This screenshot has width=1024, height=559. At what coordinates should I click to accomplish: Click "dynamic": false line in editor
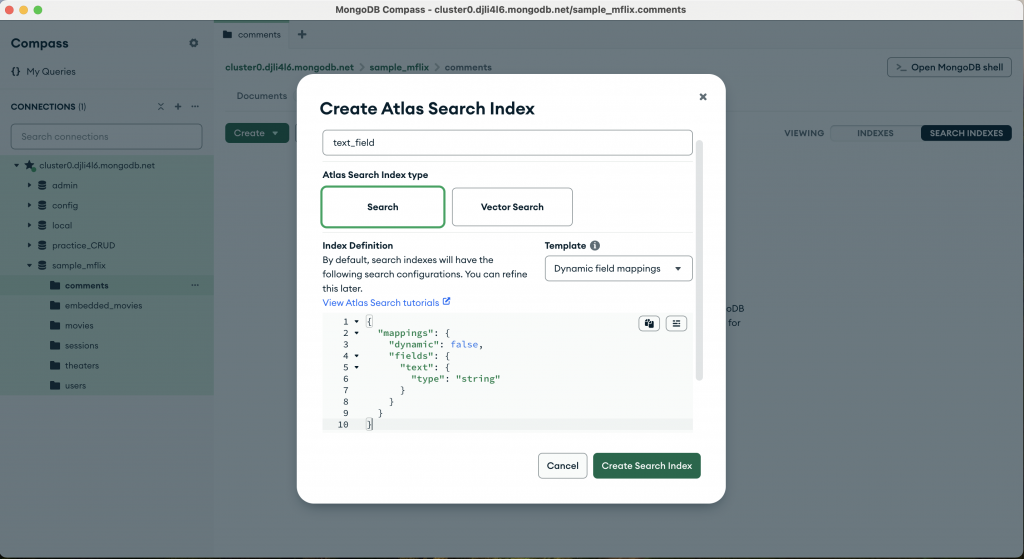pyautogui.click(x=436, y=344)
